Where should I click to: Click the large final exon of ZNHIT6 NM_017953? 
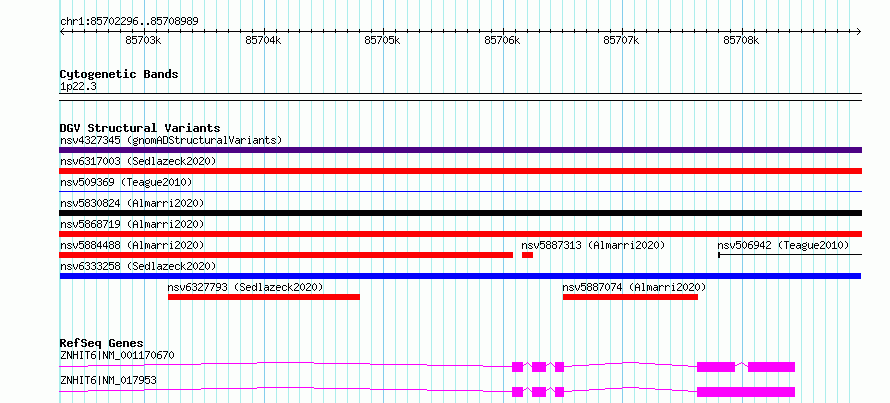[x=746, y=392]
